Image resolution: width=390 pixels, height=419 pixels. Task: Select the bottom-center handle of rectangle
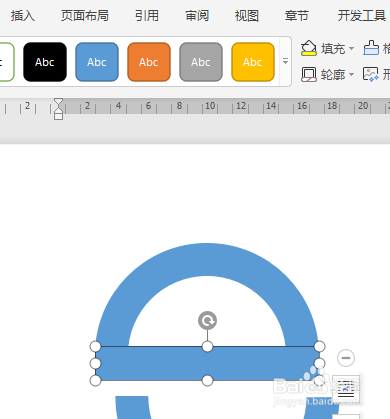(207, 380)
